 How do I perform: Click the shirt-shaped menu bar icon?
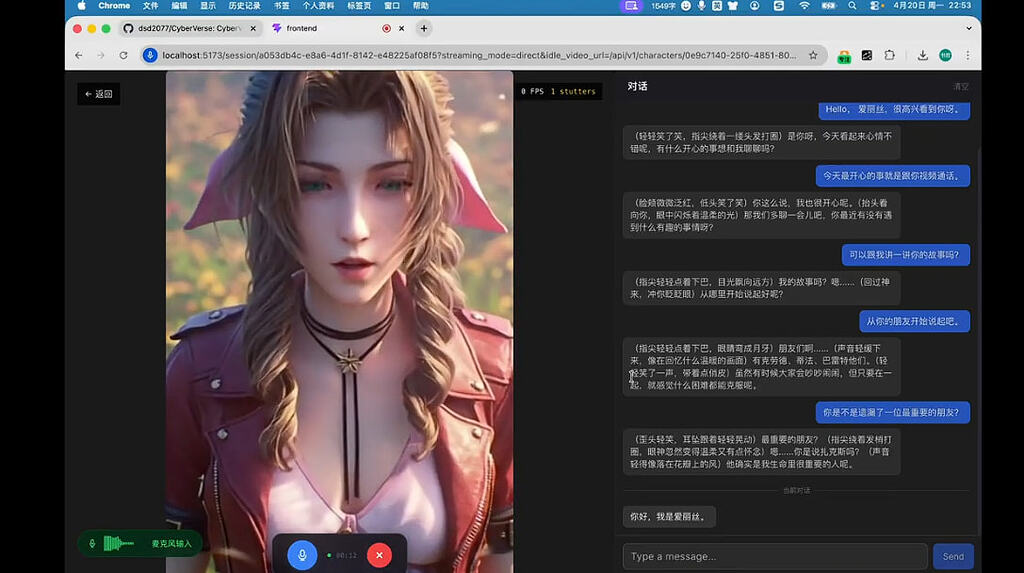coord(733,6)
